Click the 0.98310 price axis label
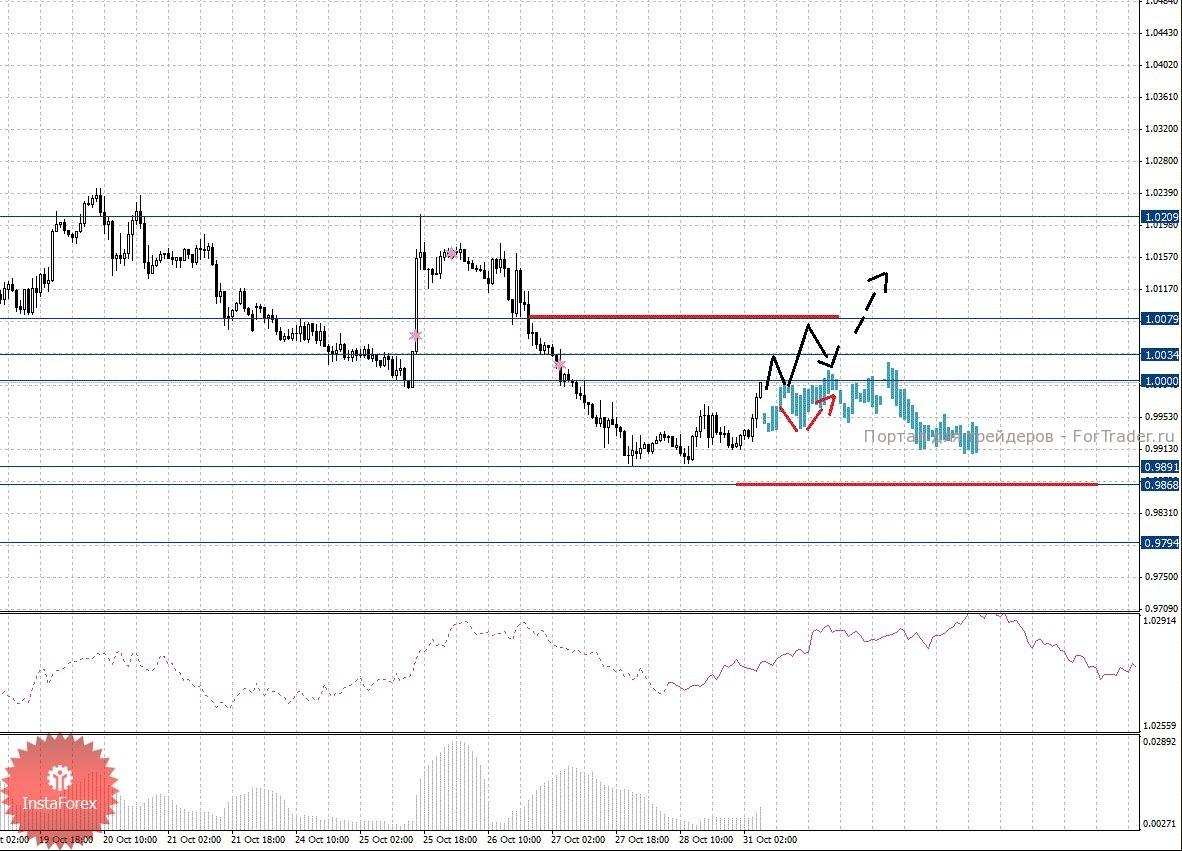This screenshot has height=851, width=1182. [1161, 513]
